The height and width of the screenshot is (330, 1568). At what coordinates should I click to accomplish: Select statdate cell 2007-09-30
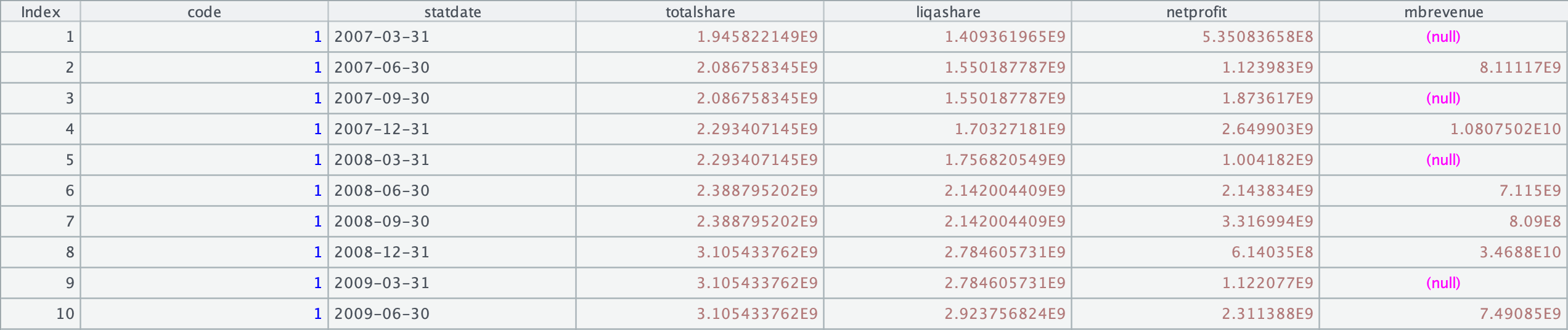click(452, 99)
